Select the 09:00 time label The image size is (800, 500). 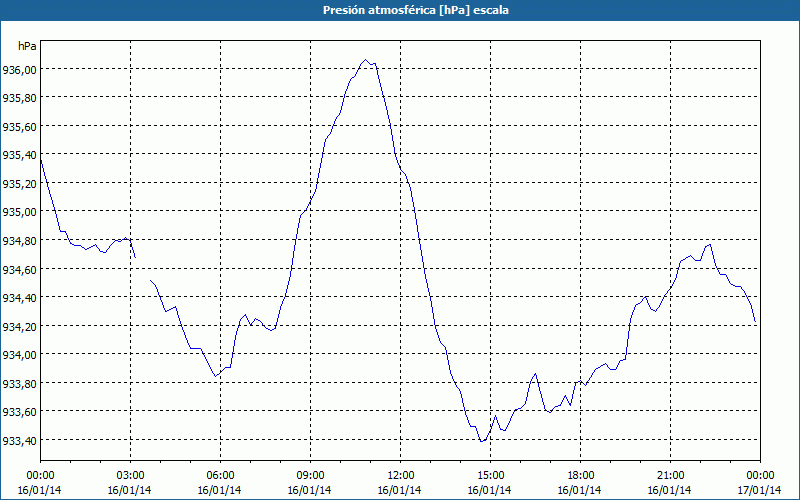click(x=310, y=476)
